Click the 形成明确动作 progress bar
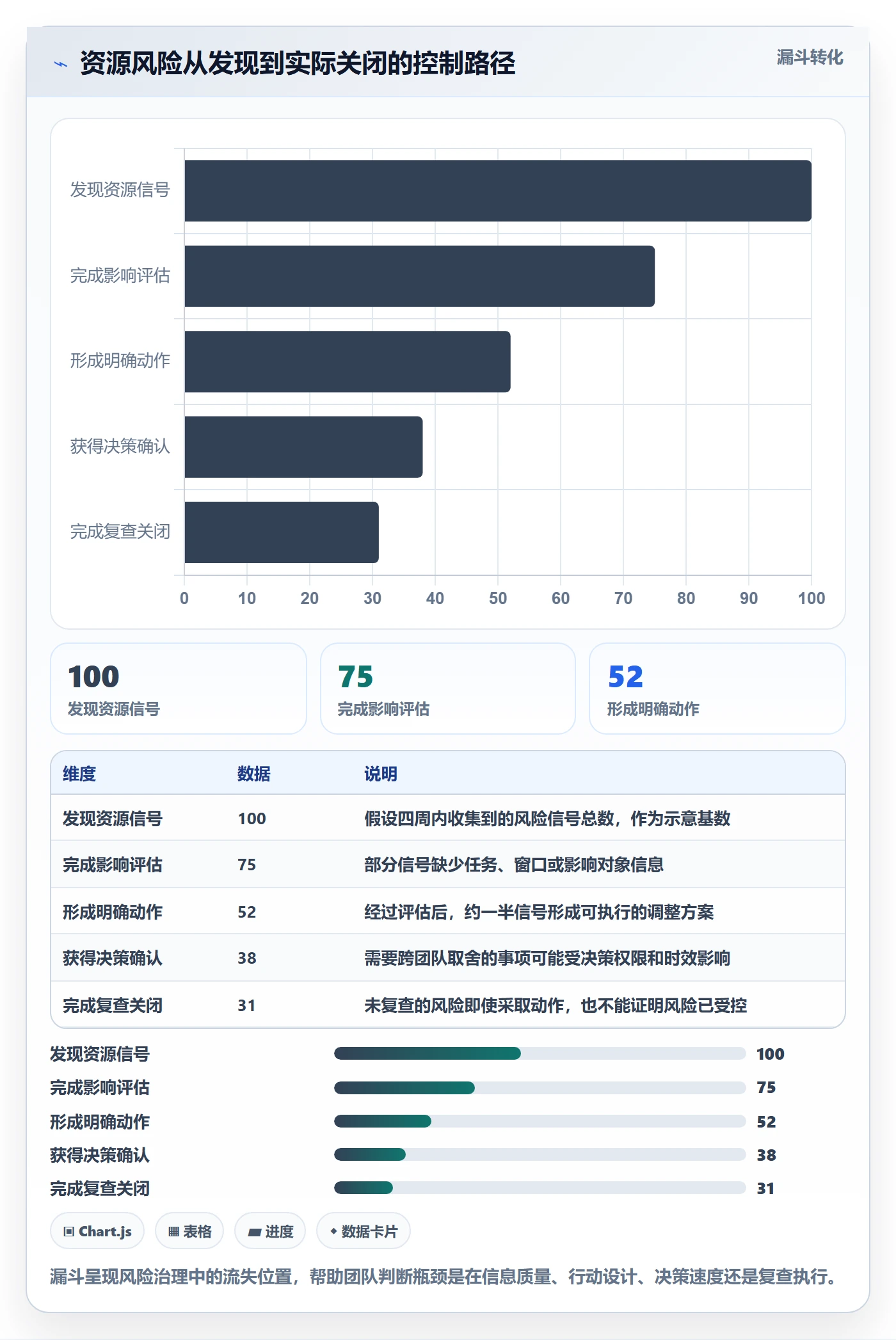Viewport: 896px width, 1340px height. (540, 1121)
